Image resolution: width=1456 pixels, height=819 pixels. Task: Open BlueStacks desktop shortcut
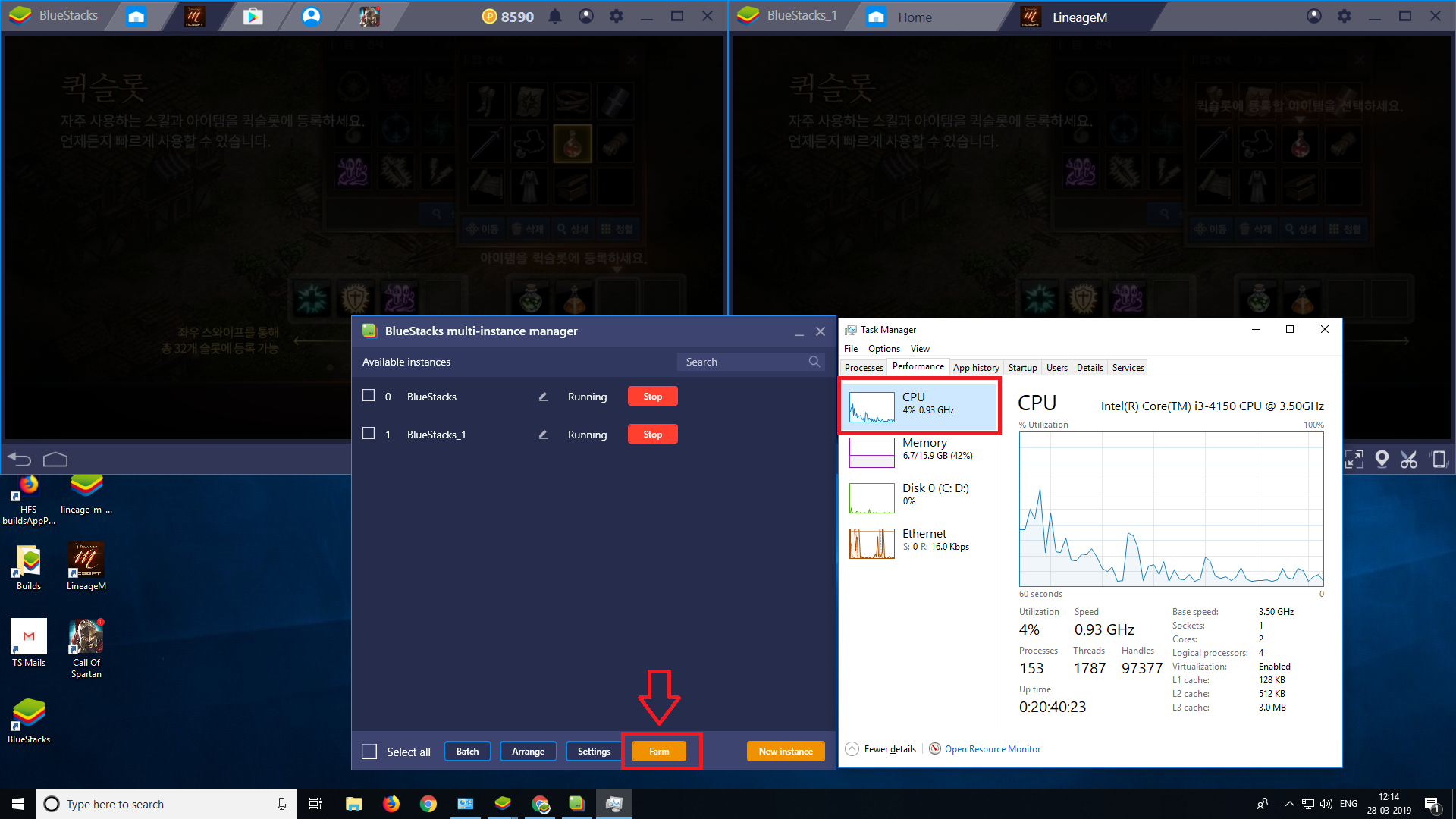pyautogui.click(x=29, y=720)
